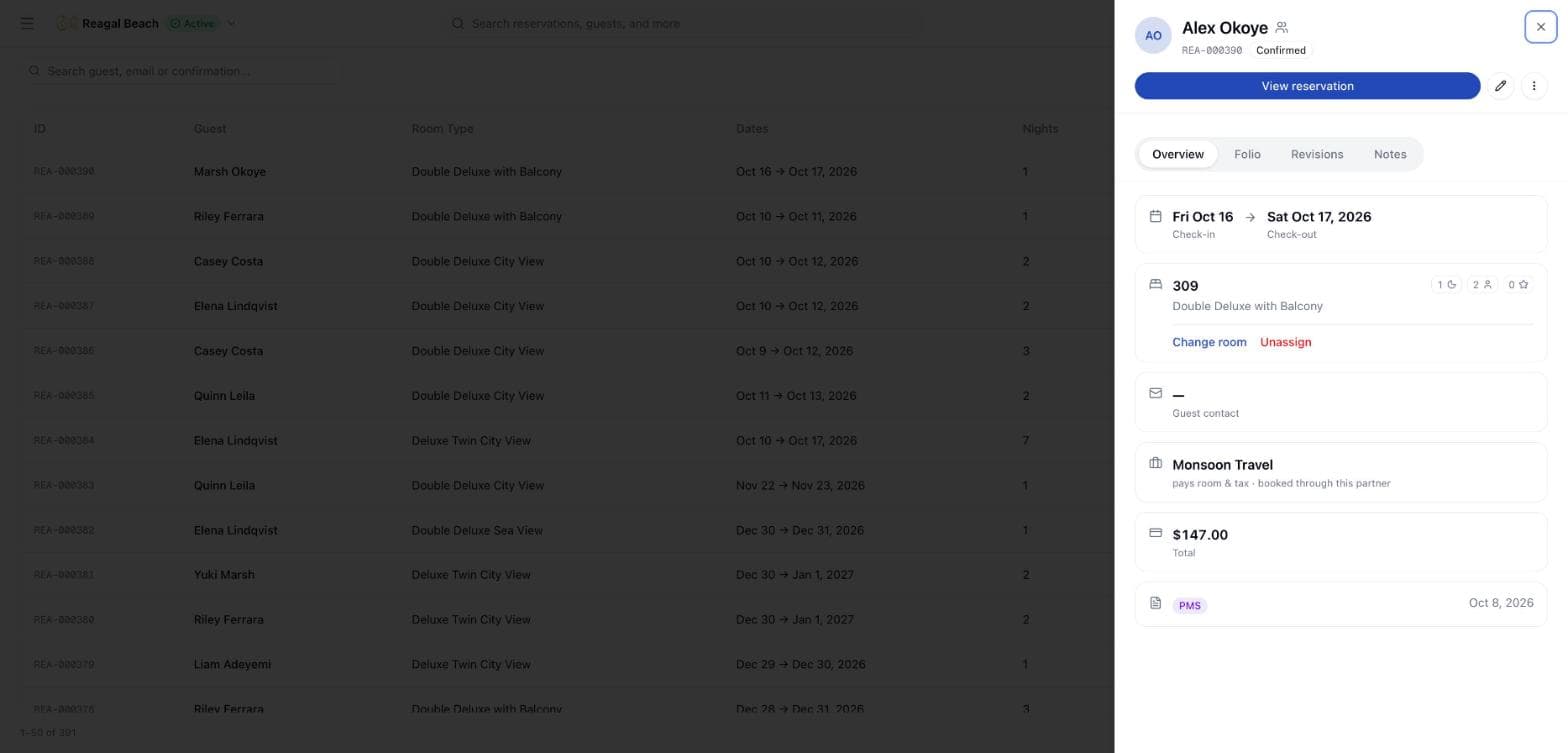
Task: Click the guests icon beside Alex Okoye
Action: click(x=1281, y=28)
